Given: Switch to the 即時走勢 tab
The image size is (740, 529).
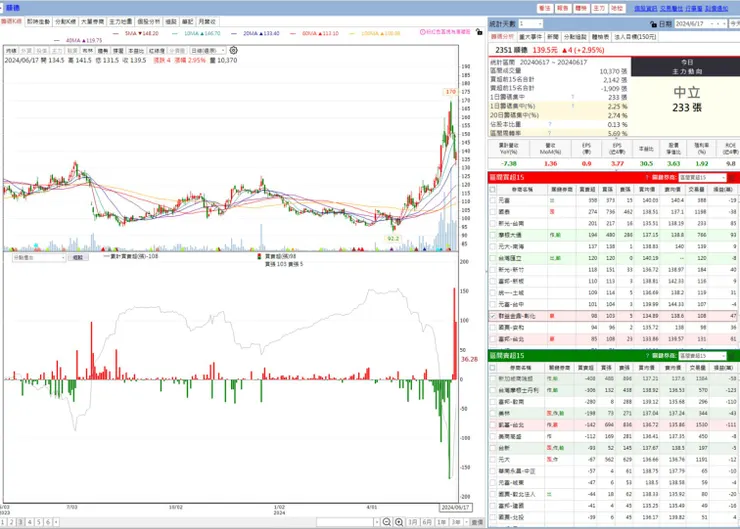Looking at the screenshot, I should [x=38, y=22].
